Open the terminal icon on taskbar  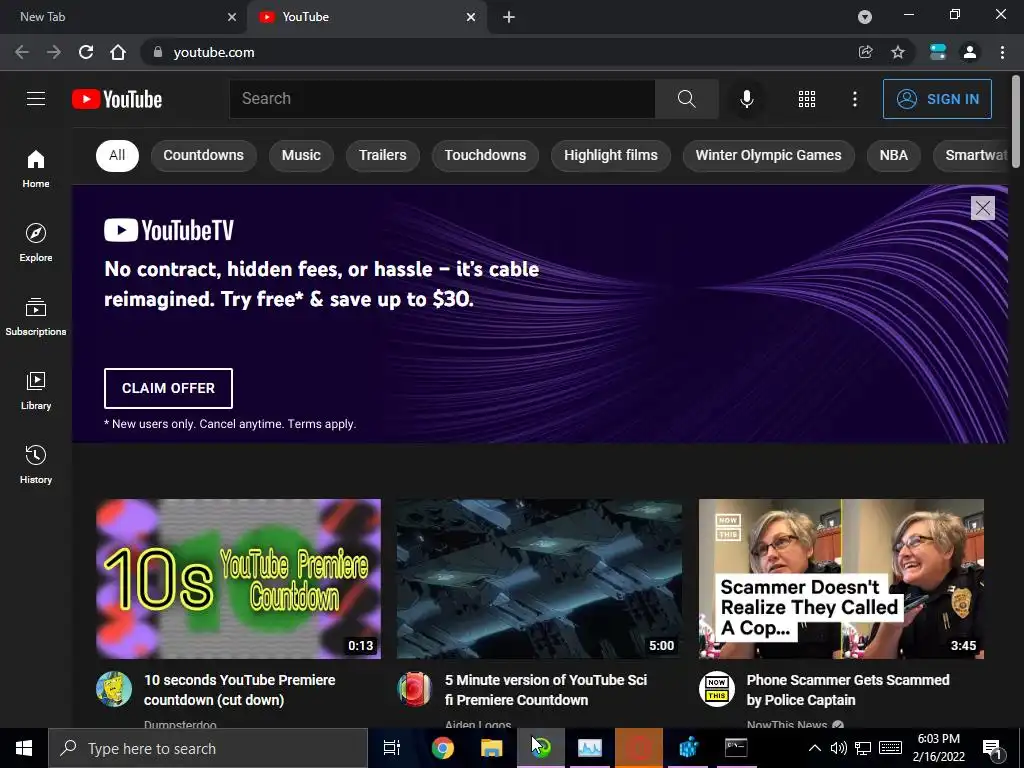tap(736, 748)
